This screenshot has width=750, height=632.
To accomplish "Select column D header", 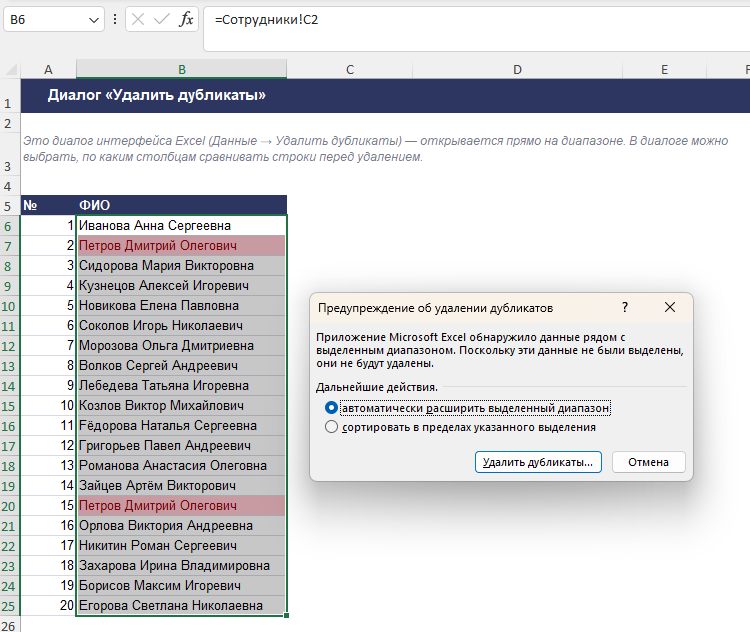I will click(517, 70).
